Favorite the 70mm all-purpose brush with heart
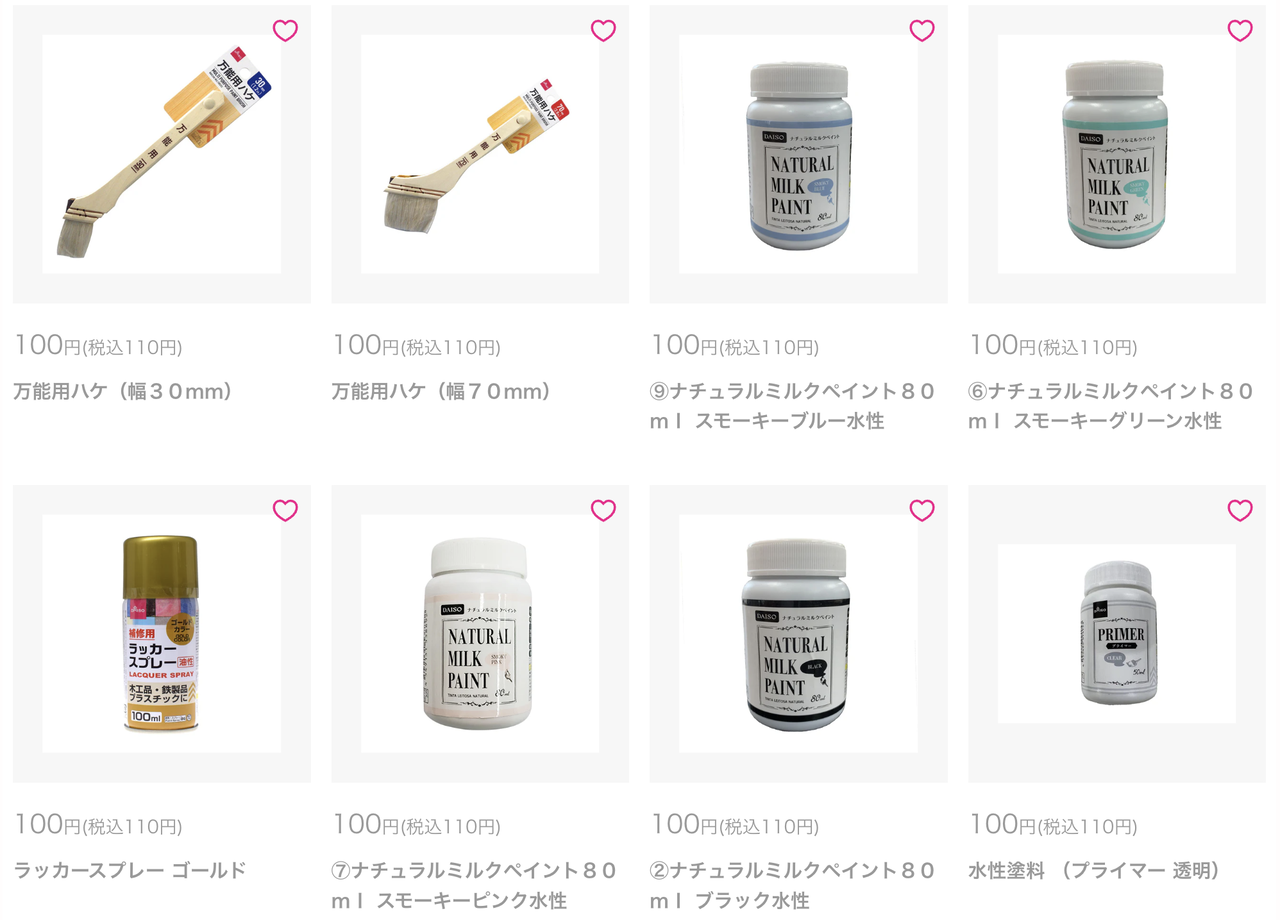Viewport: 1280px width, 920px height. point(603,31)
